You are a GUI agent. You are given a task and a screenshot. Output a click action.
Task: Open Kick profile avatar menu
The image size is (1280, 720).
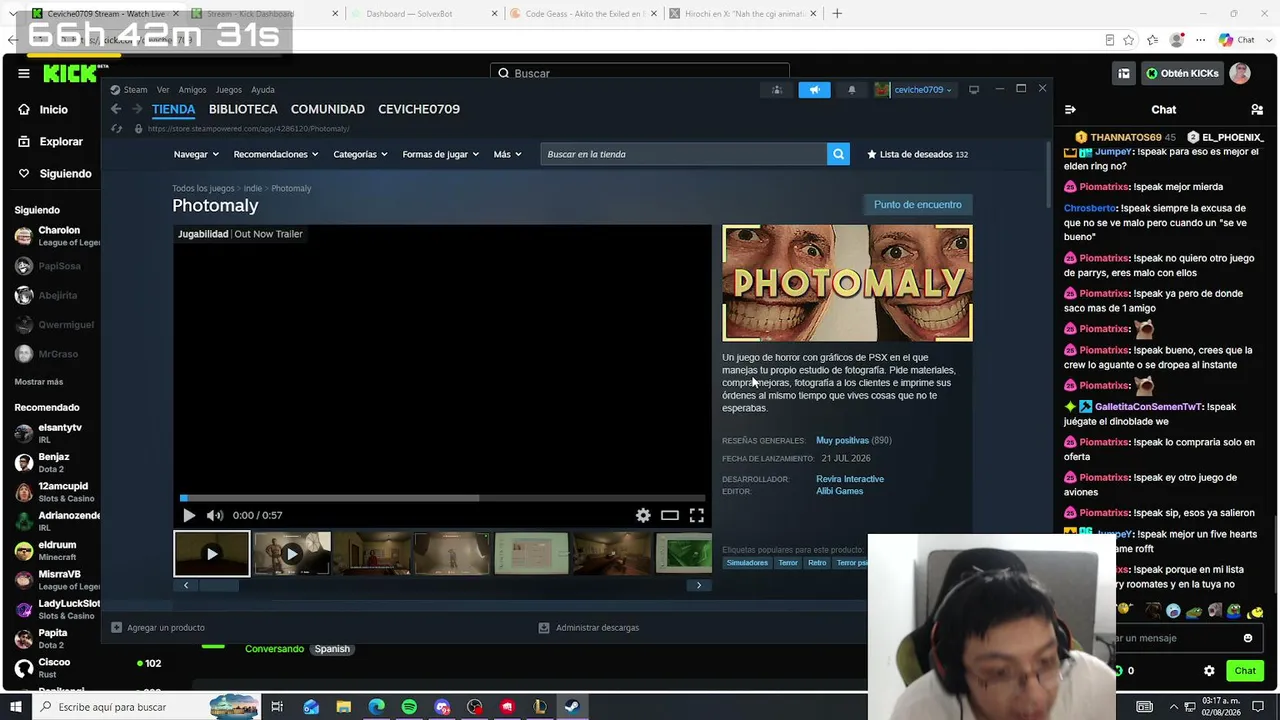click(1240, 73)
